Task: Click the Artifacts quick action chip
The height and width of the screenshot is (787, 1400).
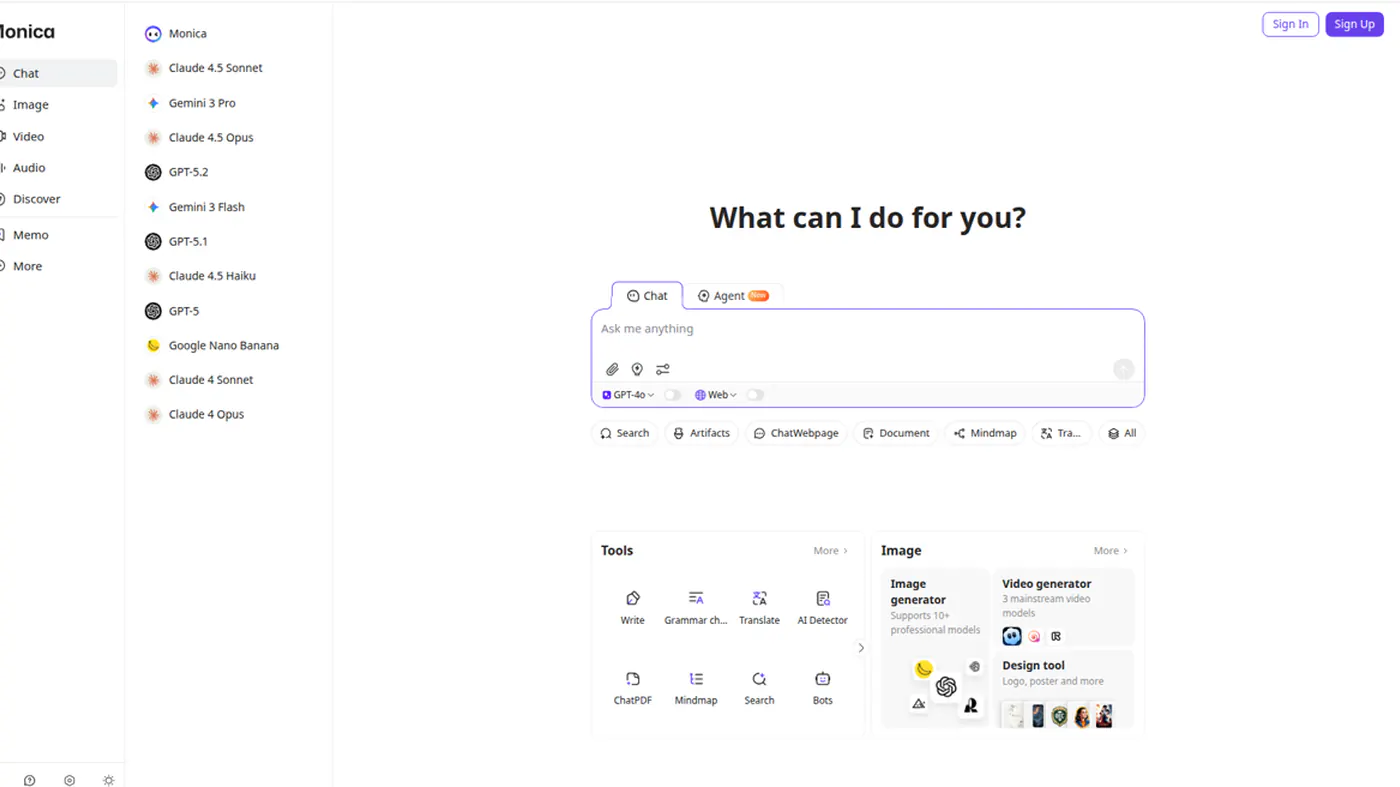Action: coord(701,433)
